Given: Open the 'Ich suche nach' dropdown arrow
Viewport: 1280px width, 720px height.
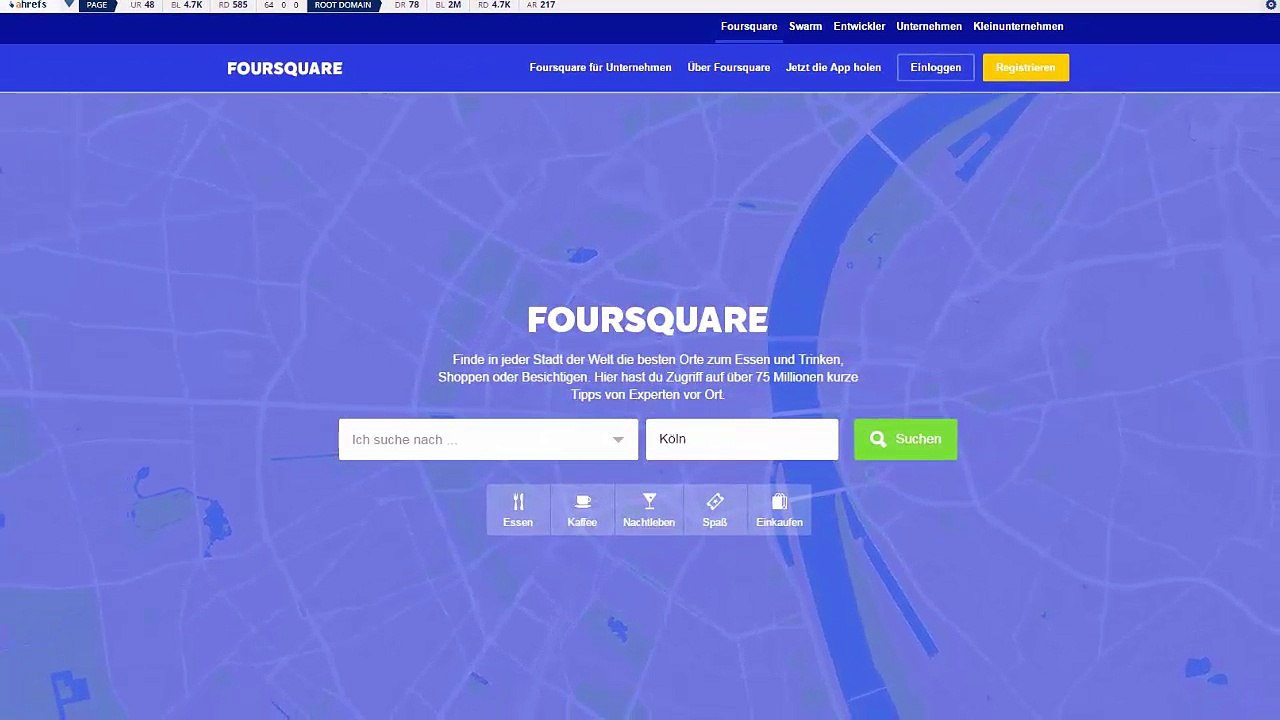Looking at the screenshot, I should (618, 440).
